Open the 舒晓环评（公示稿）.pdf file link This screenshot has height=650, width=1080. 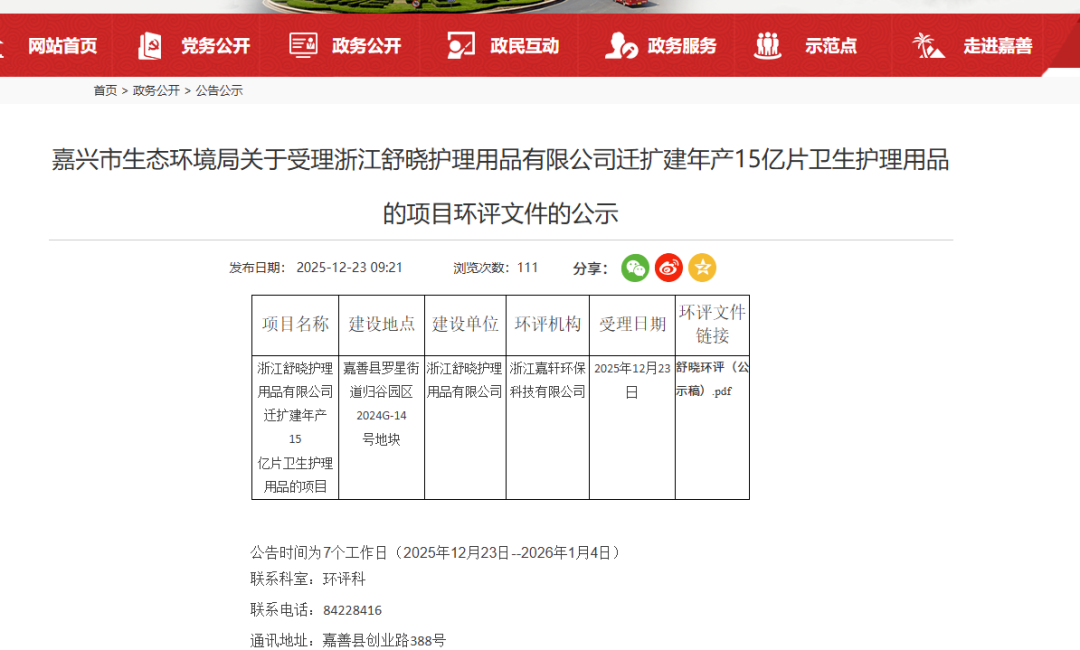pos(712,379)
